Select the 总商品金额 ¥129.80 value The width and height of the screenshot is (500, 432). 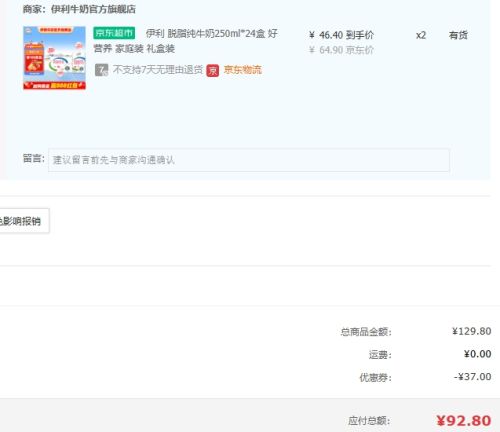(x=472, y=331)
